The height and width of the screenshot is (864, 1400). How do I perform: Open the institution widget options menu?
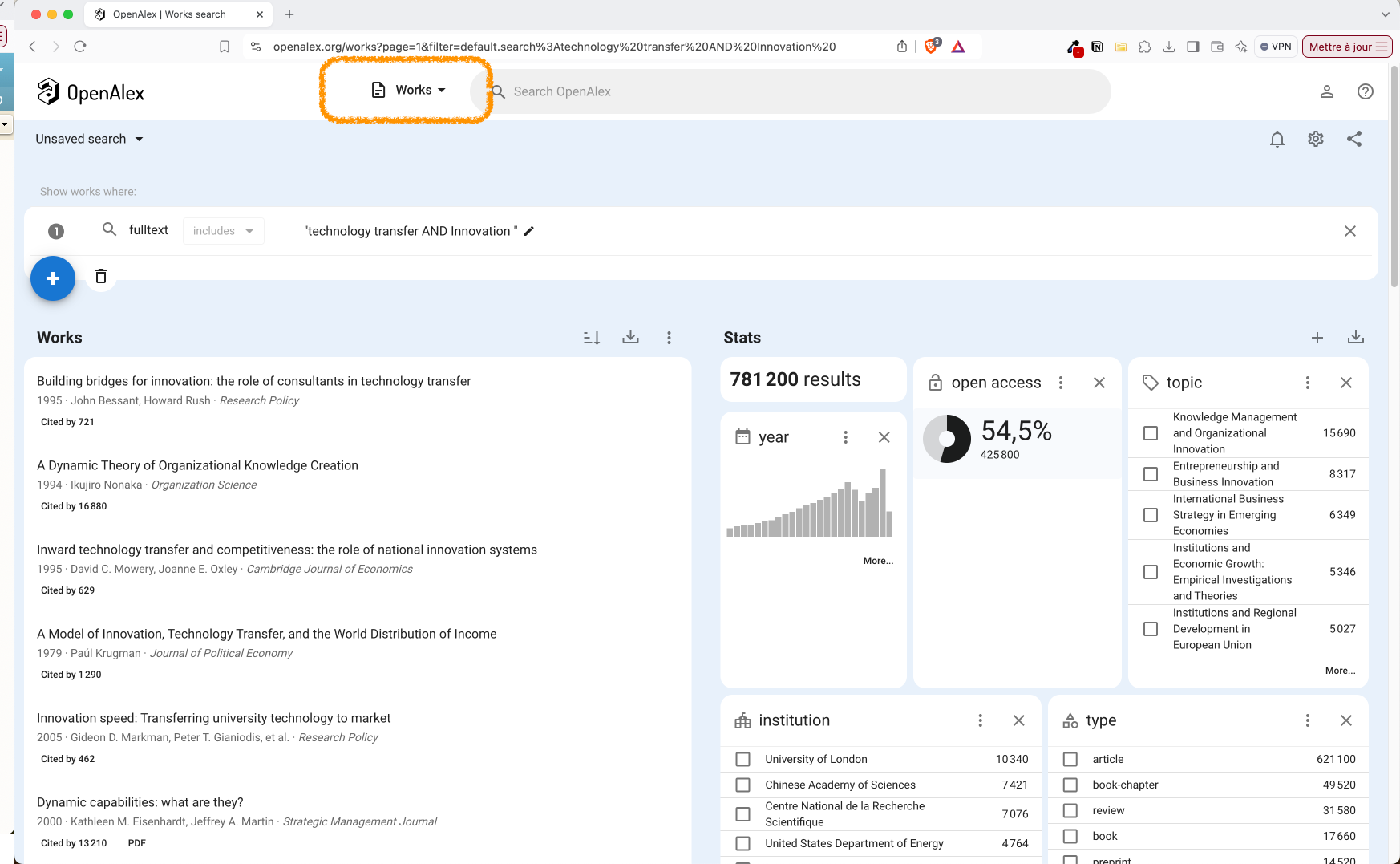(980, 720)
